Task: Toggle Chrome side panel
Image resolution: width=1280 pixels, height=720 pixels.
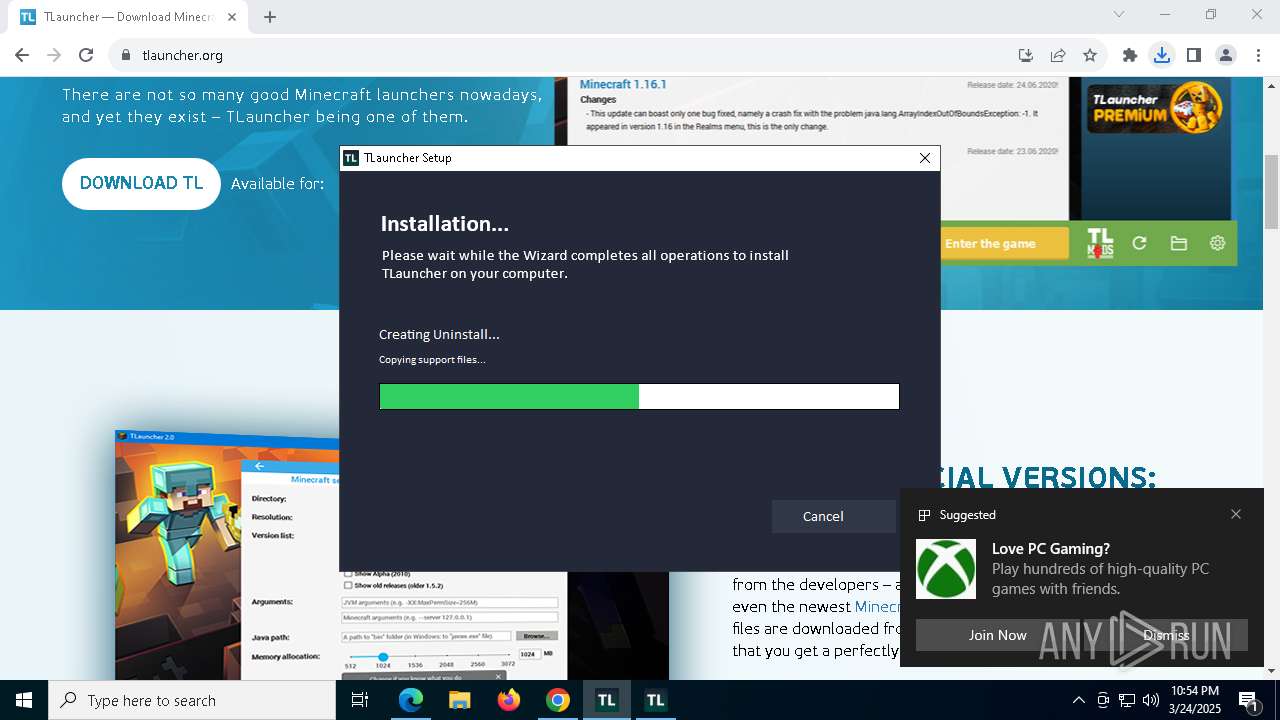Action: click(x=1194, y=55)
